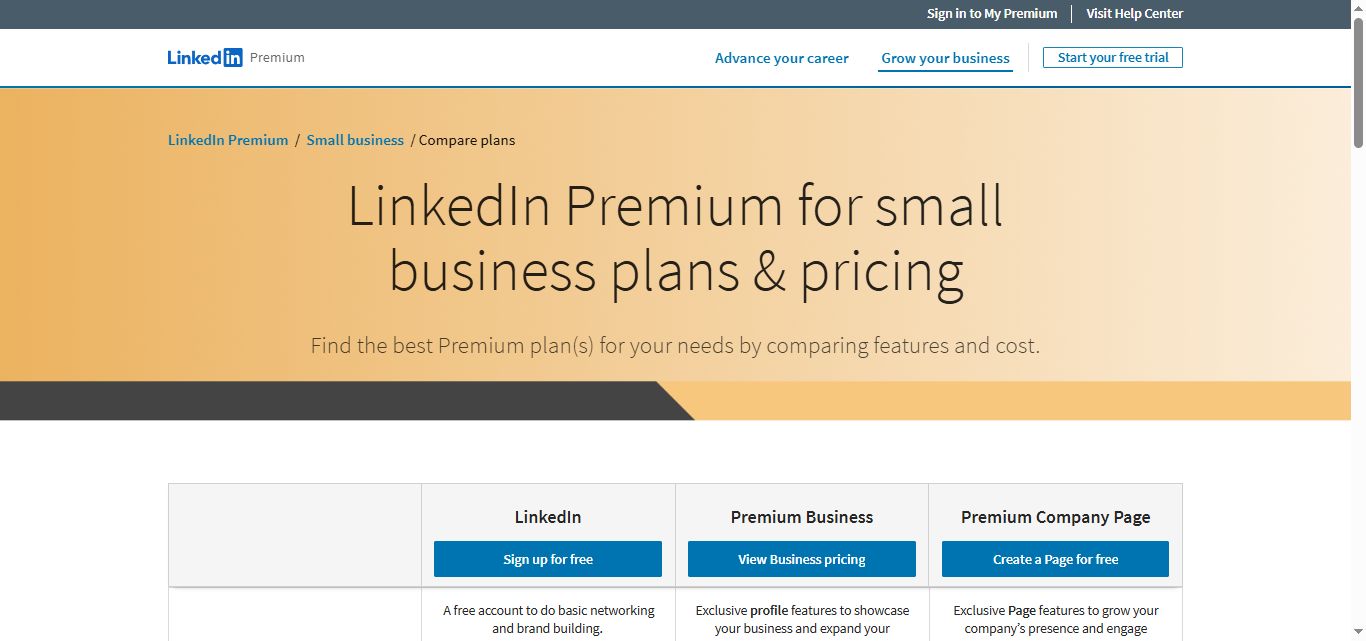Select the 'Grow your business' navigation item
The height and width of the screenshot is (641, 1366).
pos(945,58)
